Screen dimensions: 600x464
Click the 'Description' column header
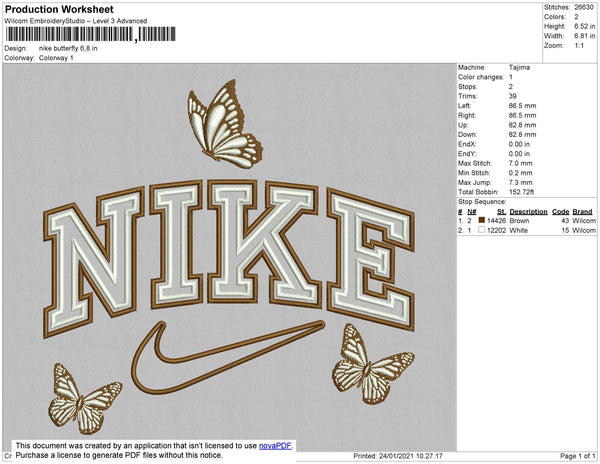528,212
